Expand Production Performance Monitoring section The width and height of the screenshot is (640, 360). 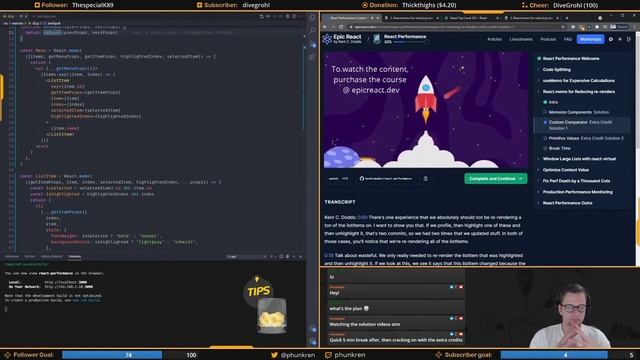pyautogui.click(x=577, y=192)
